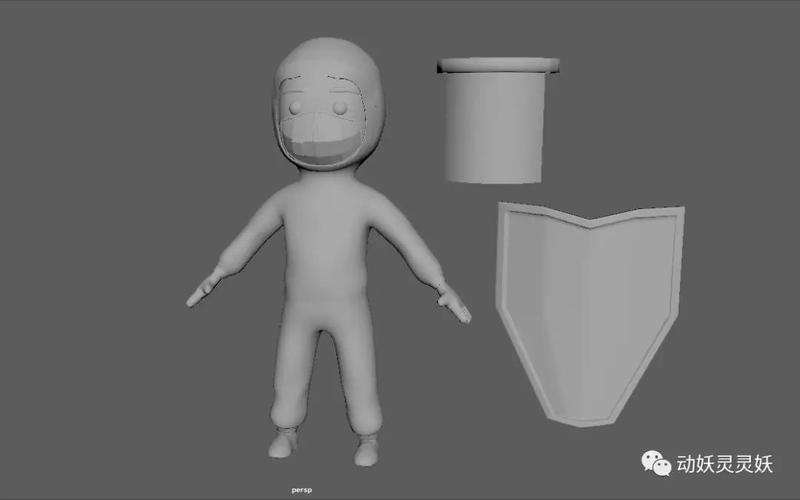Select the character's head with hood

pyautogui.click(x=328, y=104)
